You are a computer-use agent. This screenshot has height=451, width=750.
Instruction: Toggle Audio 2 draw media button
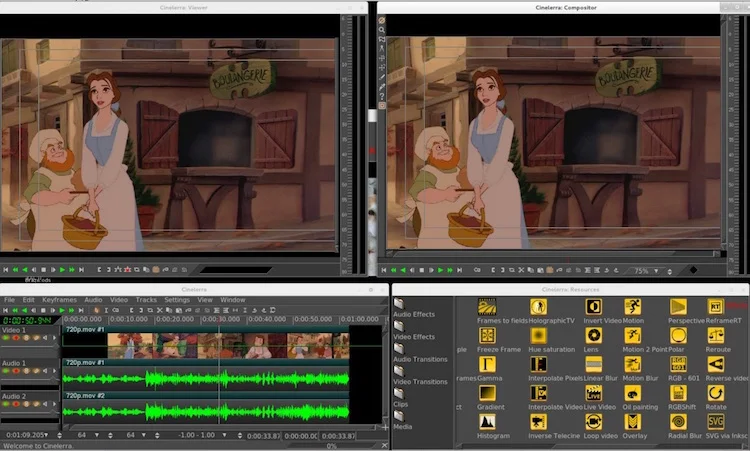click(35, 404)
